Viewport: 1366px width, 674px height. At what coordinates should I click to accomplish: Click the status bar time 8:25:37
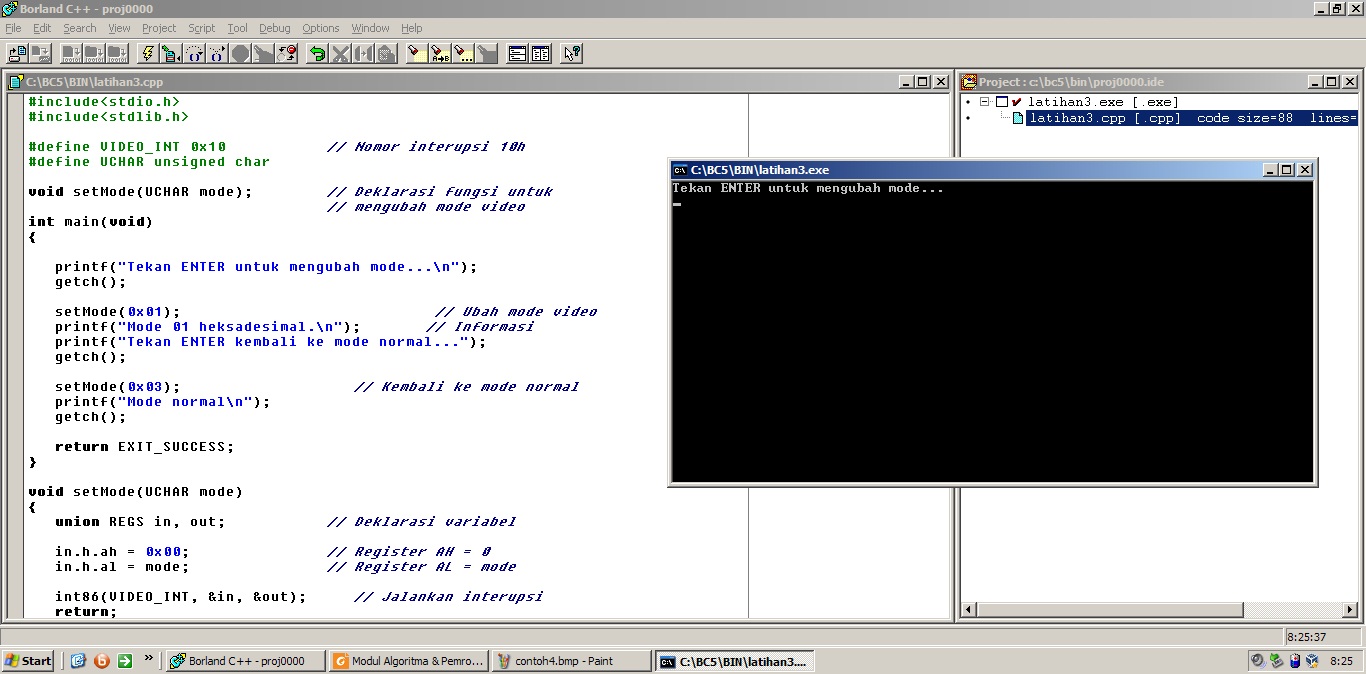(x=1306, y=637)
